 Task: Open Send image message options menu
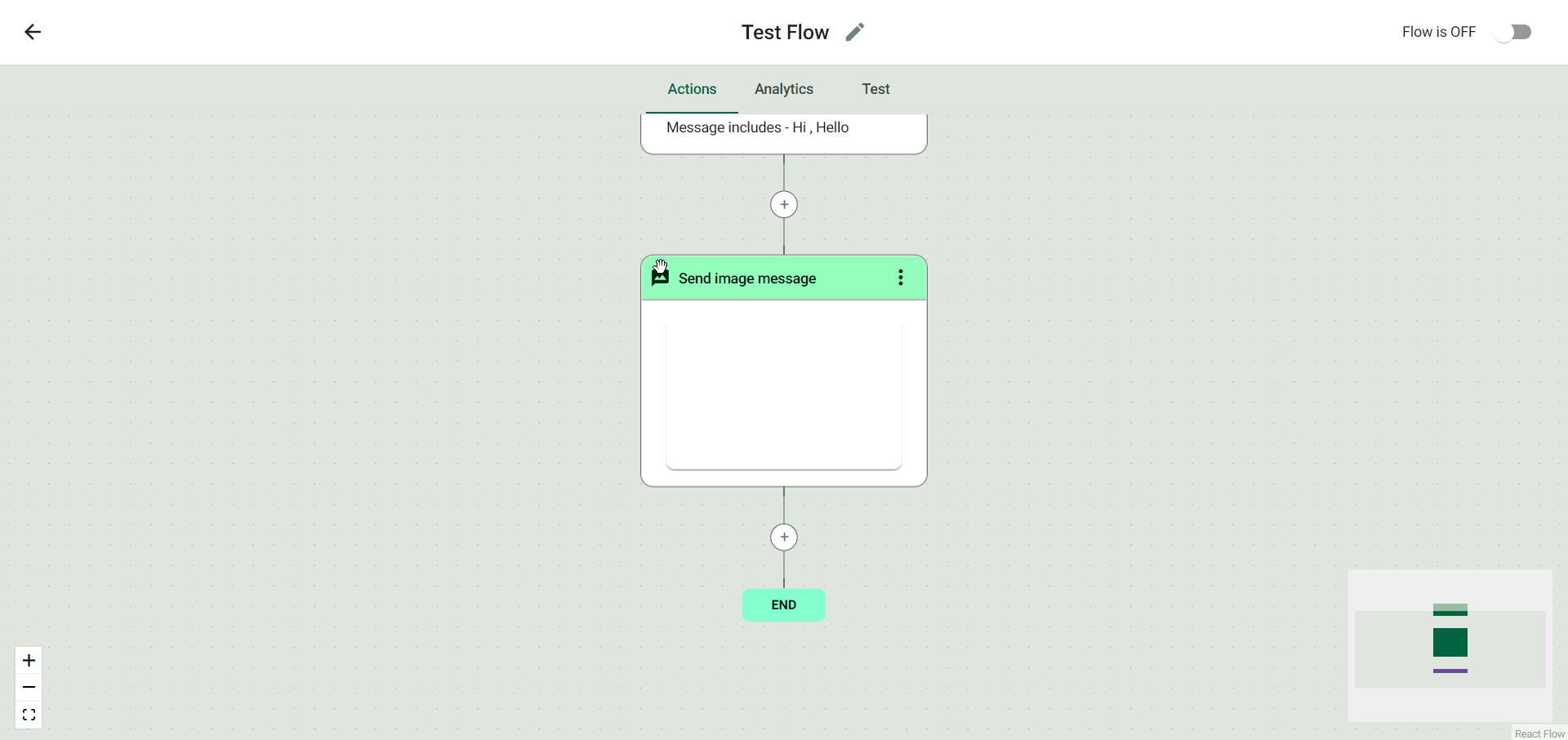click(x=901, y=278)
